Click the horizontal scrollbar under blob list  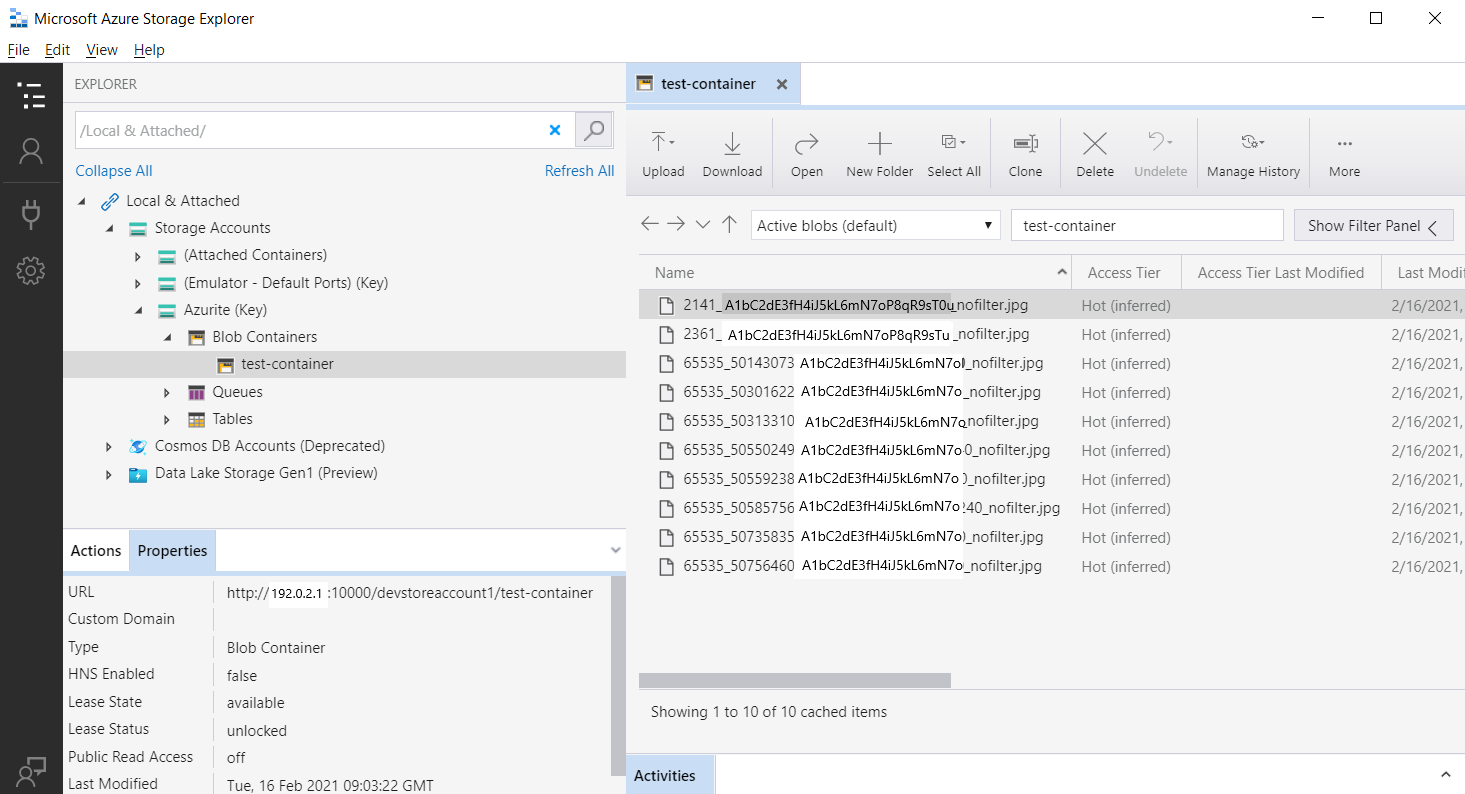pyautogui.click(x=795, y=681)
